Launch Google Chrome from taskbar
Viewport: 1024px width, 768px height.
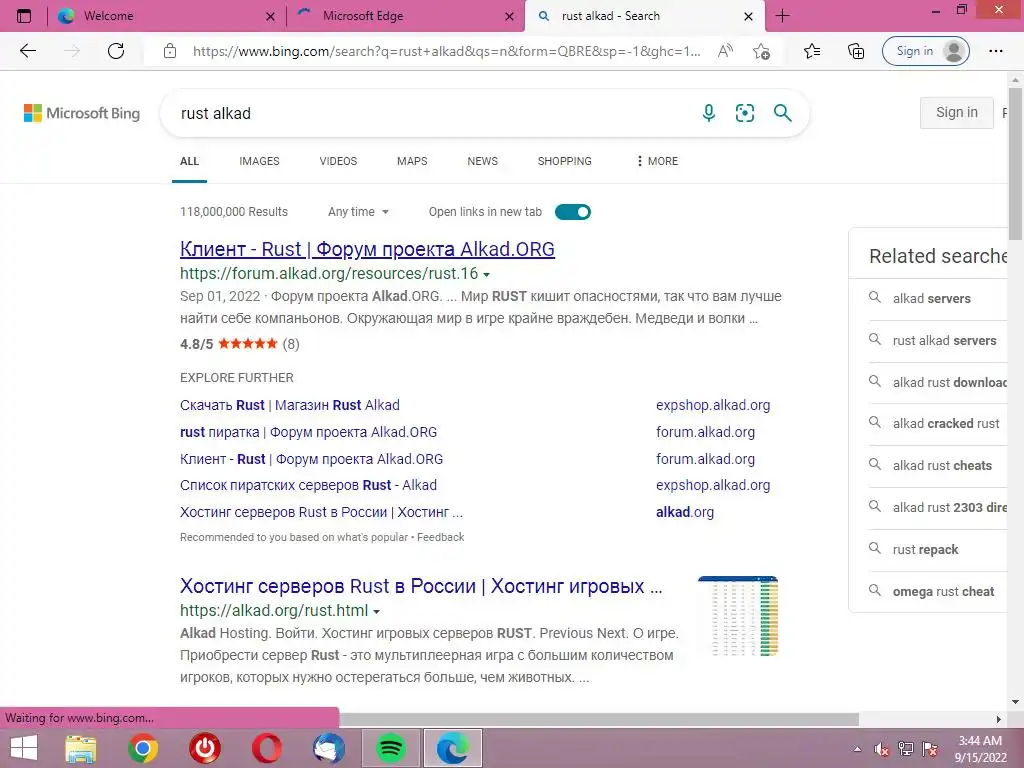click(143, 748)
